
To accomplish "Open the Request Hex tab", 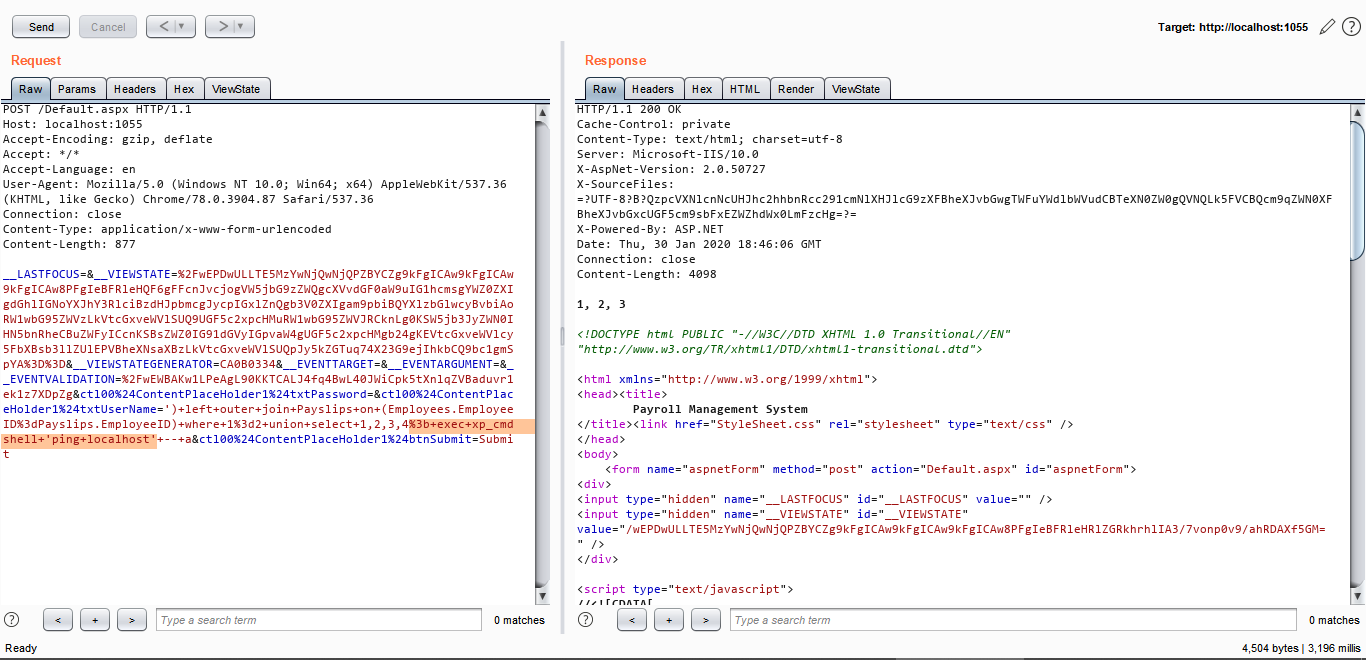I will pyautogui.click(x=183, y=89).
